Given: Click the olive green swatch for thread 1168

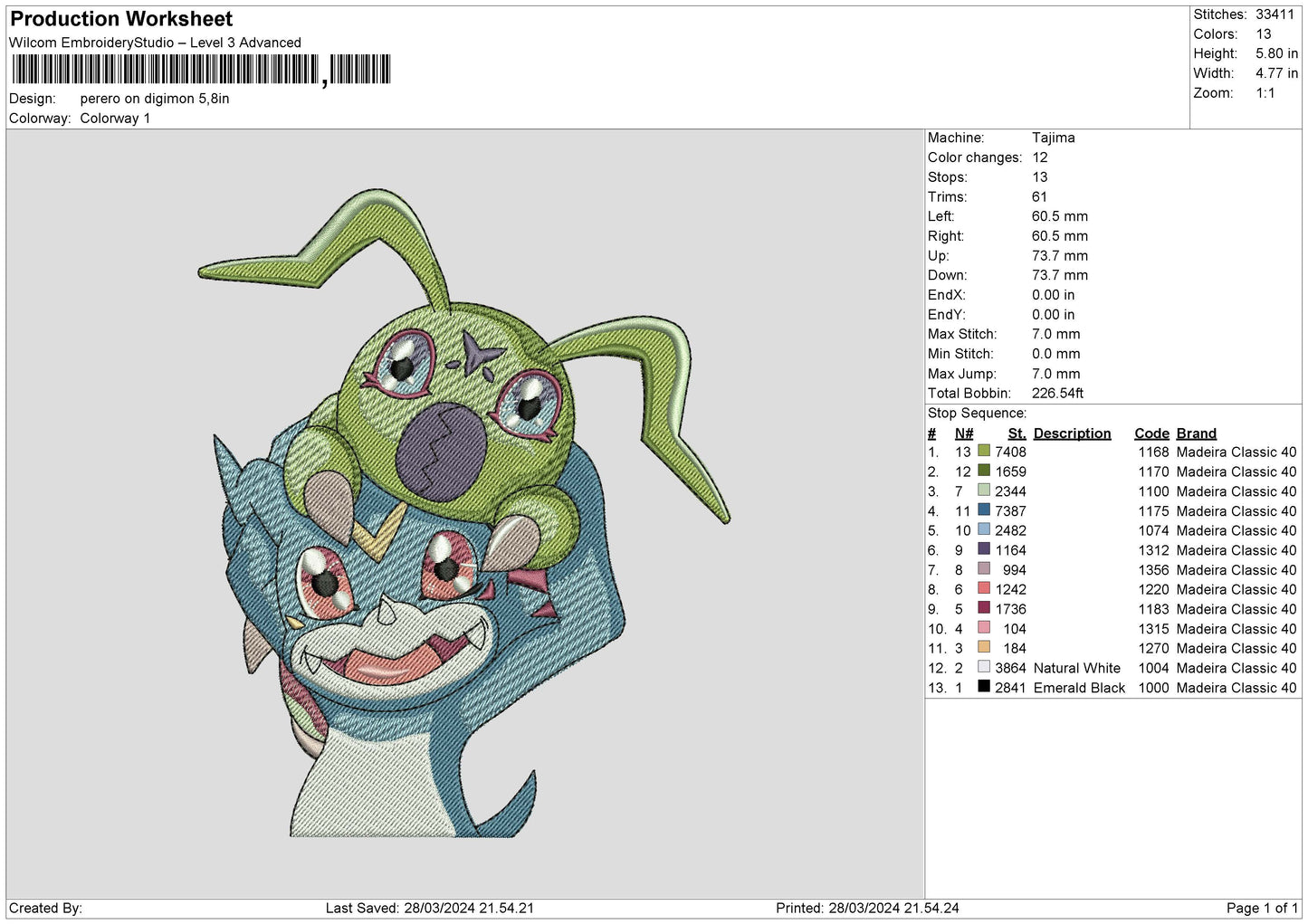Looking at the screenshot, I should (984, 451).
